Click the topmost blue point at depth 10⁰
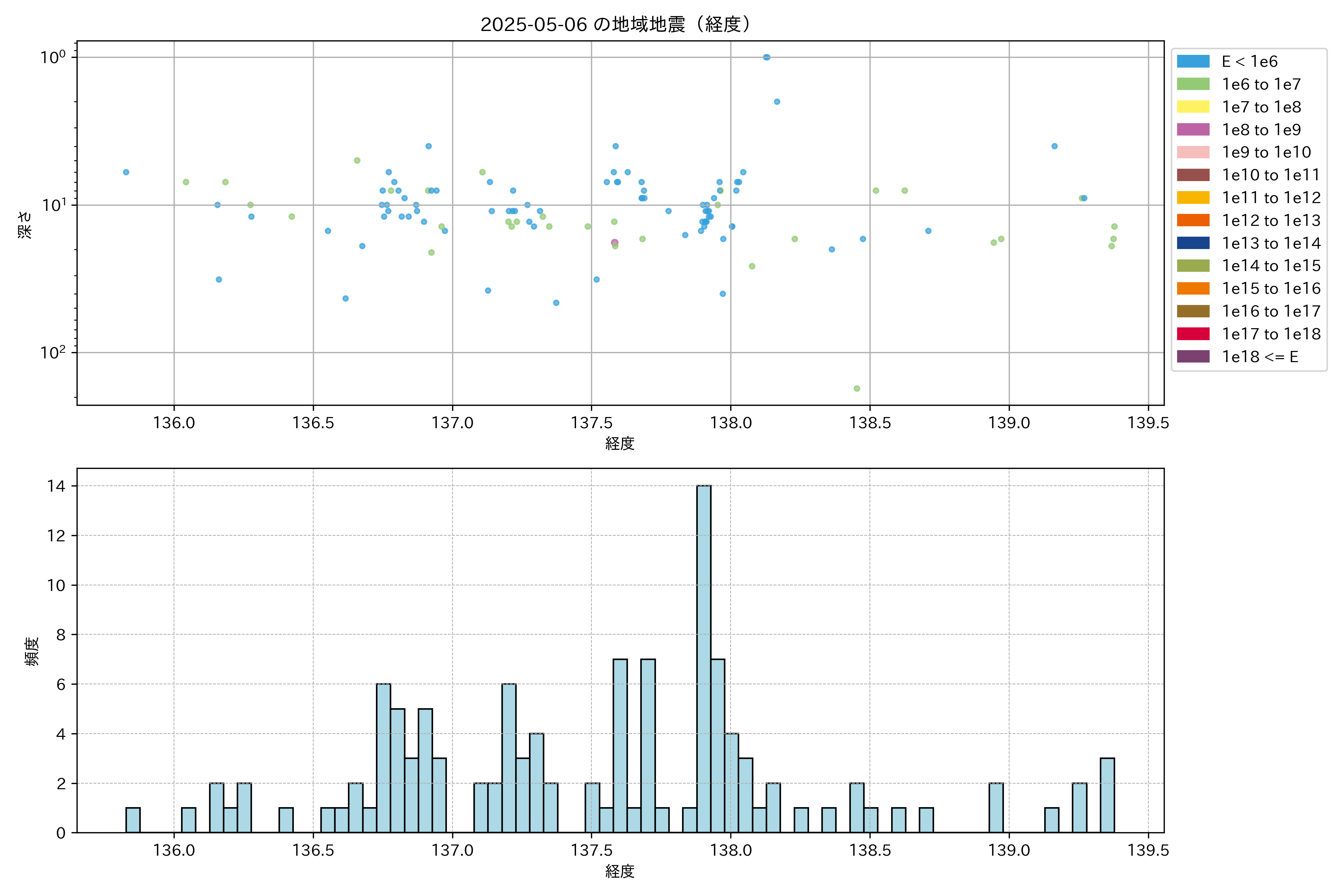The height and width of the screenshot is (896, 1344). pyautogui.click(x=766, y=57)
